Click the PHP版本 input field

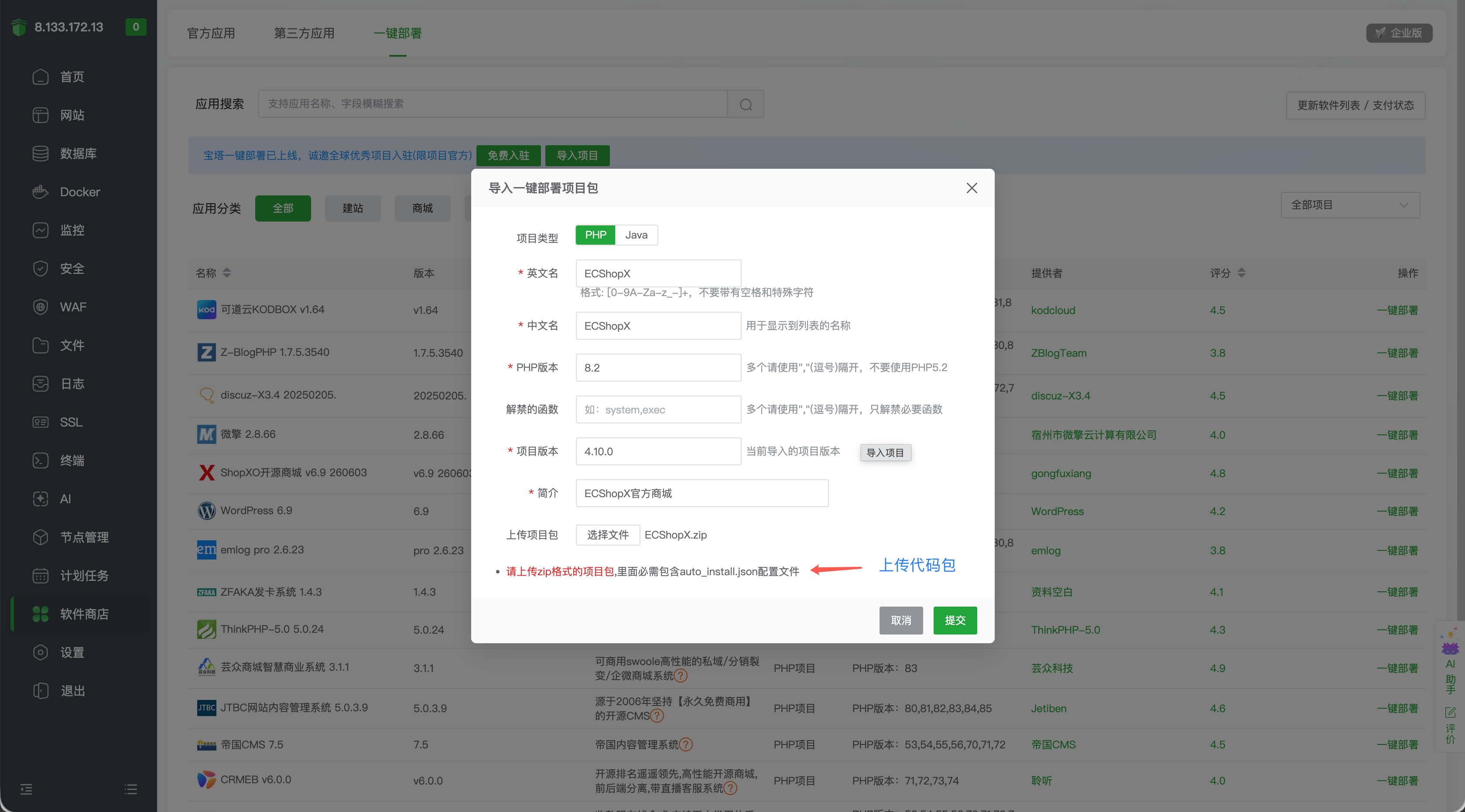(x=658, y=368)
